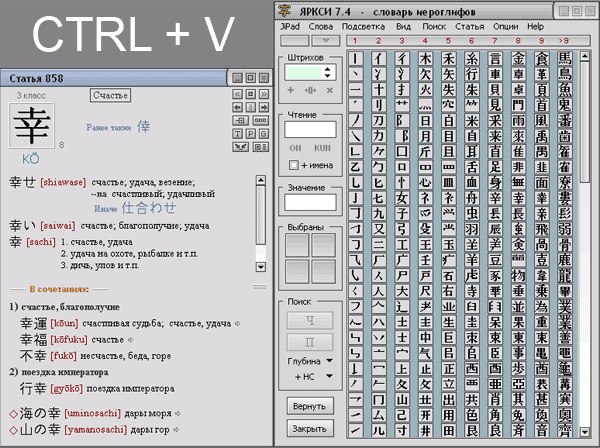
Task: Follow the arrow link after uminosachi entry
Action: point(178,413)
